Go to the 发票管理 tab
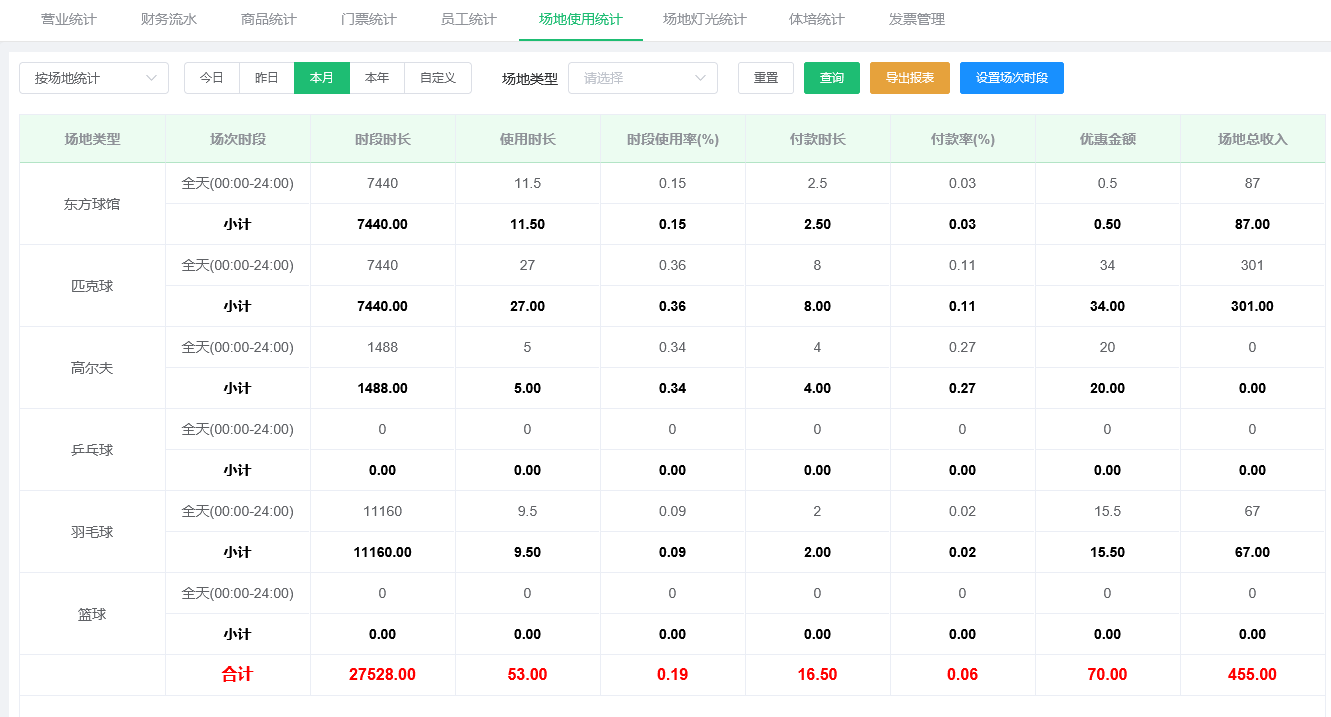This screenshot has width=1331, height=717. pyautogui.click(x=914, y=19)
